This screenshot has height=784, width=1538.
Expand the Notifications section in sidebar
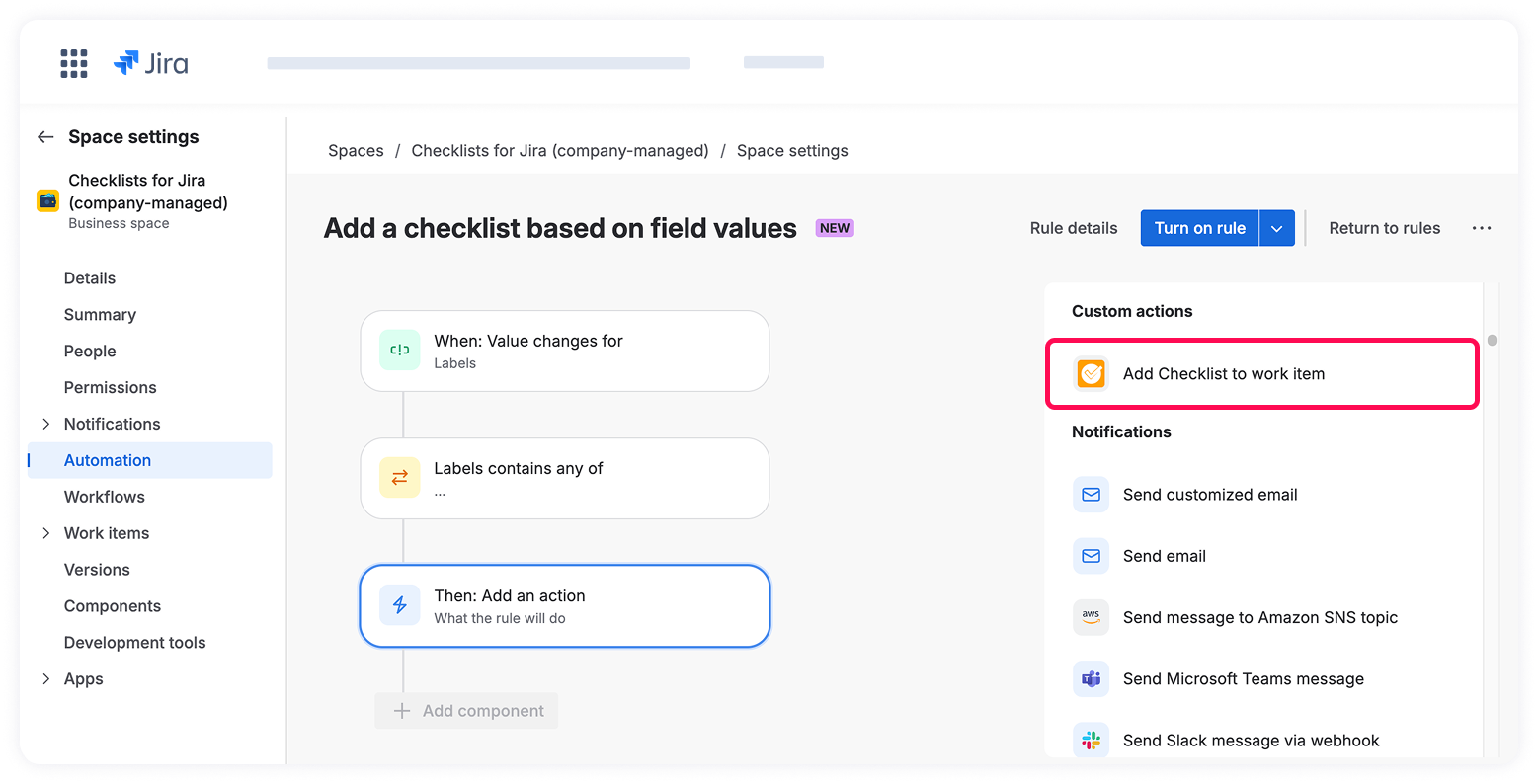pyautogui.click(x=45, y=424)
